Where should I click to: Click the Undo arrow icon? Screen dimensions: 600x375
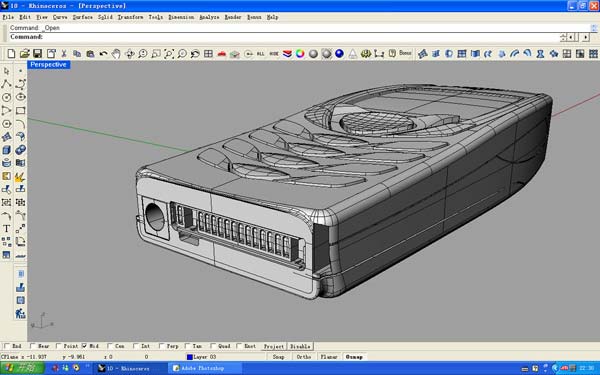pyautogui.click(x=103, y=54)
